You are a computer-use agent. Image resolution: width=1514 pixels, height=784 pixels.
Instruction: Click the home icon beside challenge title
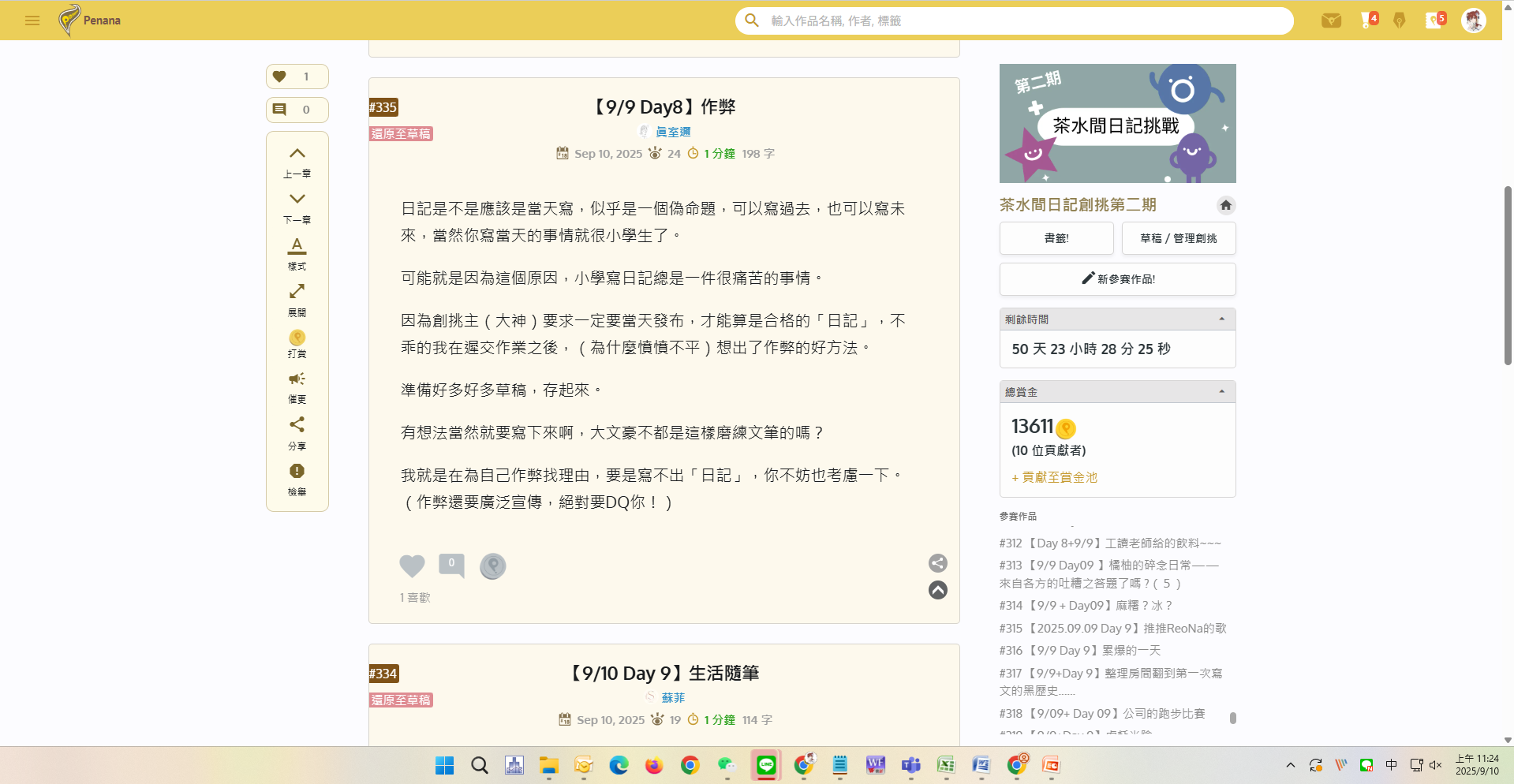pos(1226,206)
